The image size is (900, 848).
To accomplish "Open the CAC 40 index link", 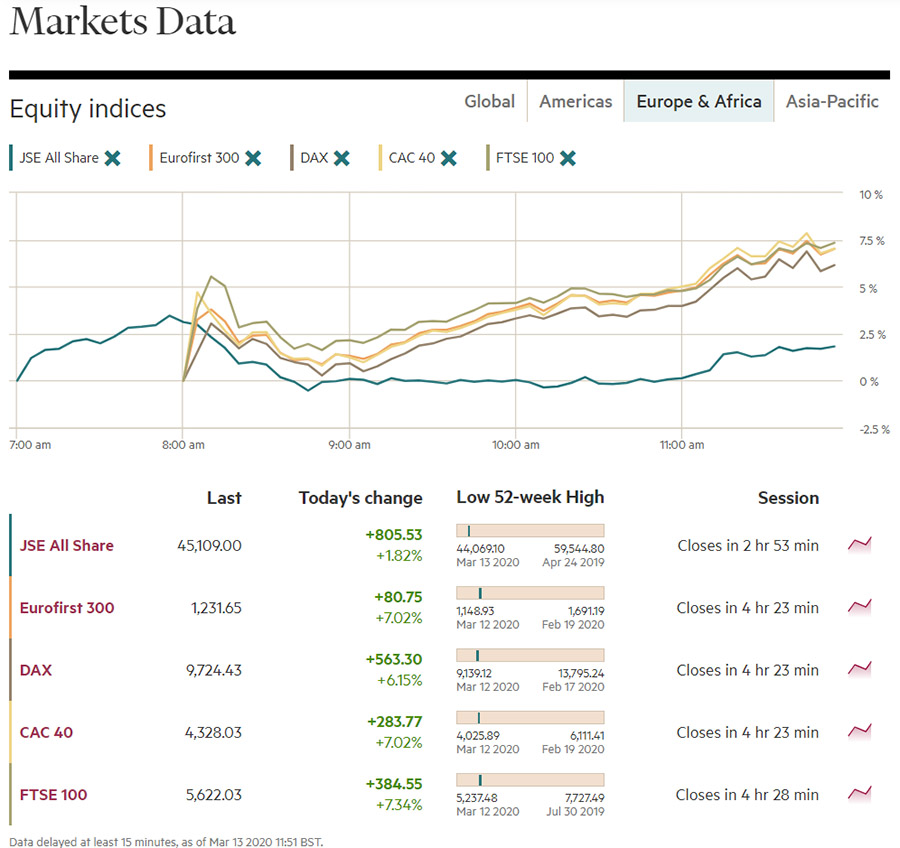I will pos(46,733).
